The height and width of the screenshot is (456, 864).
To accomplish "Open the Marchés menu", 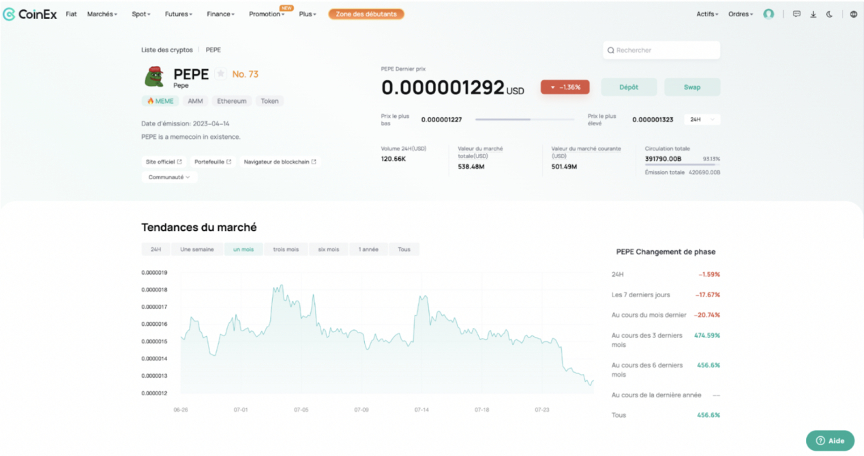I will 102,14.
